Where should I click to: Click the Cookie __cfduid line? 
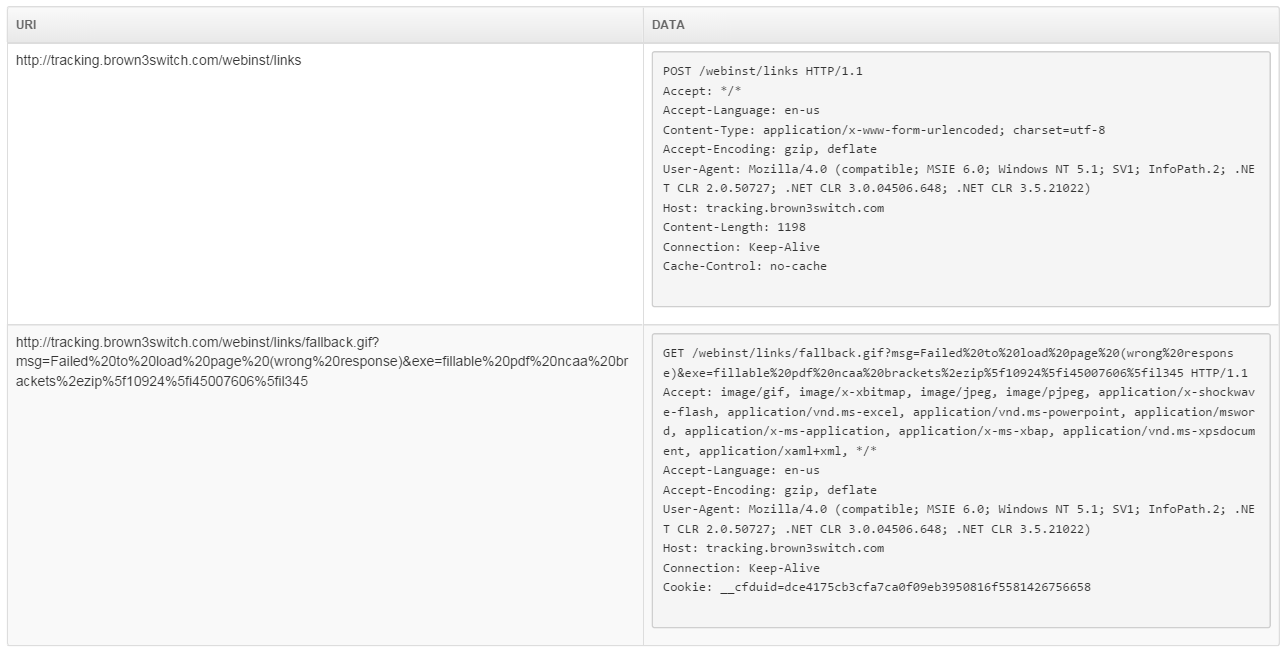tap(876, 587)
